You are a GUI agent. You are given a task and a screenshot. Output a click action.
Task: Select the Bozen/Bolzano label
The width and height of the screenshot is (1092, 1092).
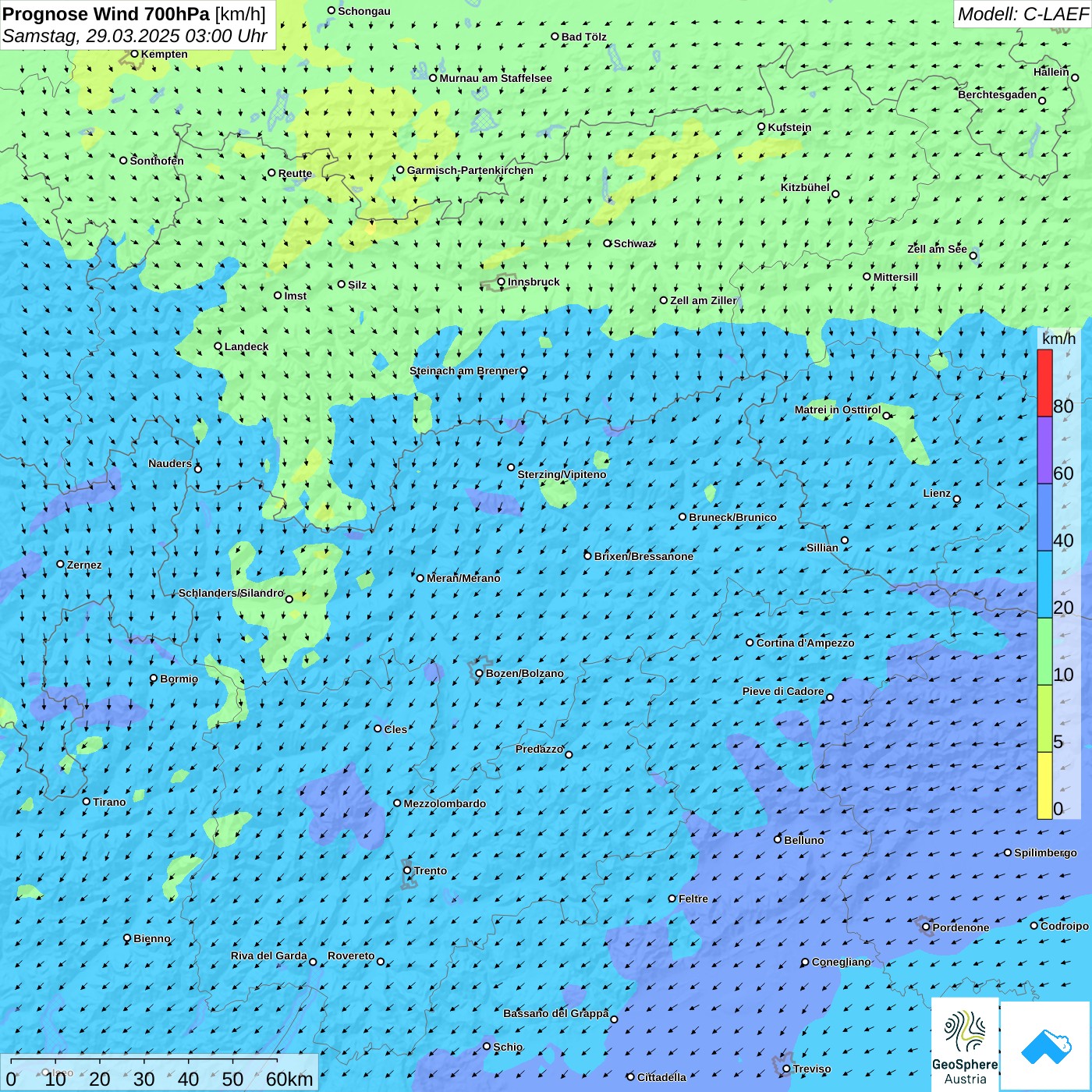[524, 673]
